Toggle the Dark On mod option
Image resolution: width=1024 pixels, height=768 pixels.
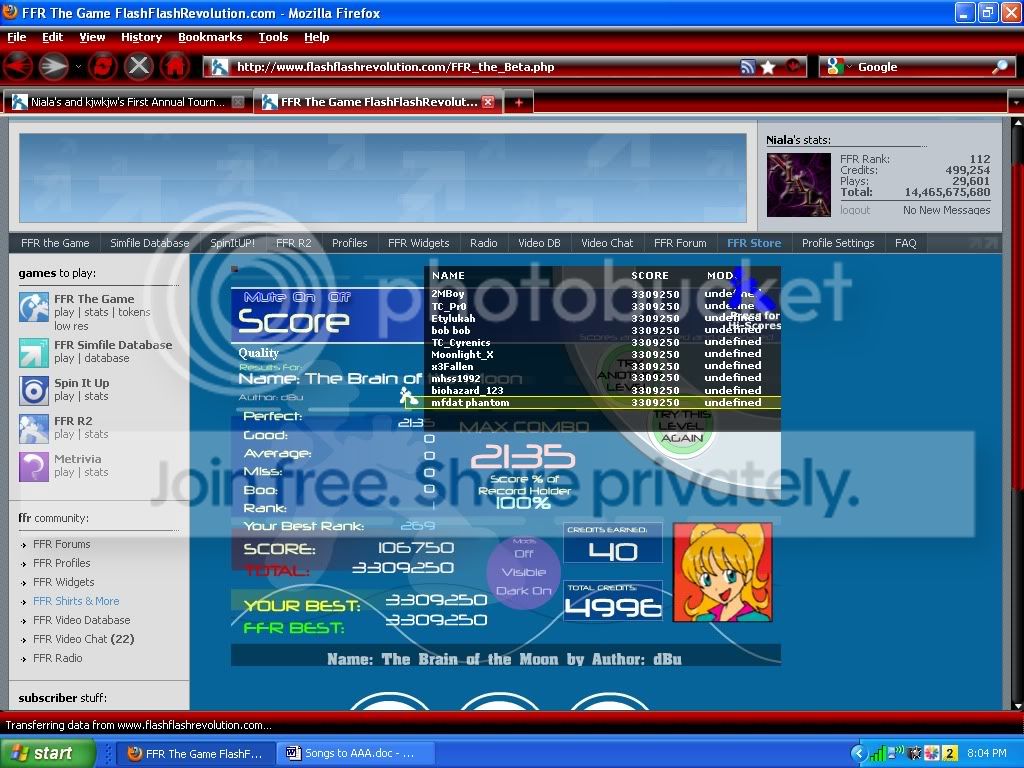click(524, 591)
